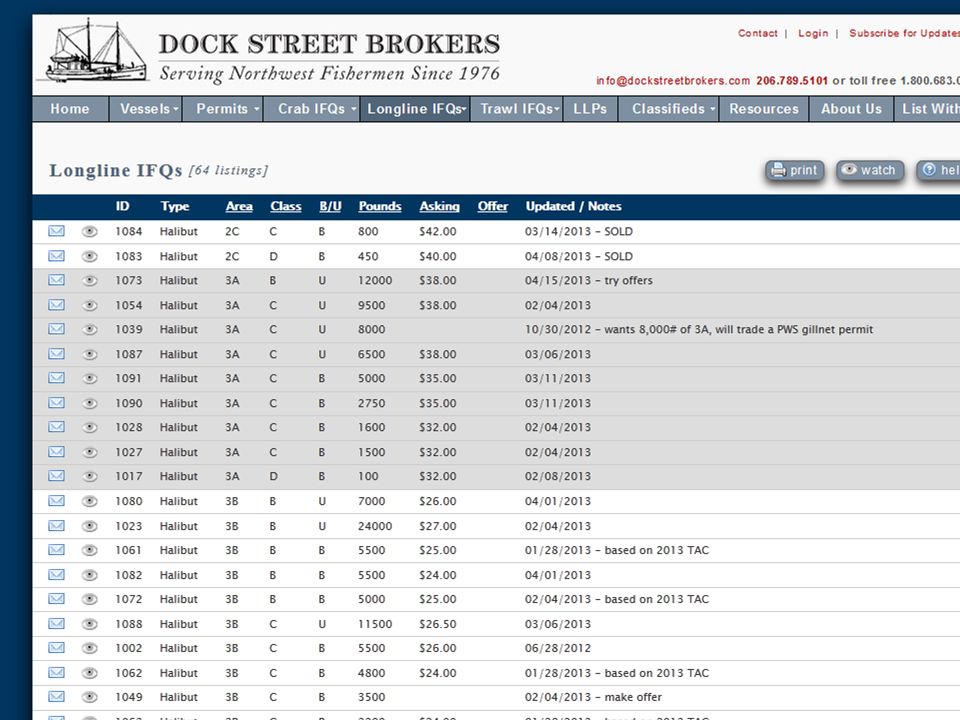The height and width of the screenshot is (720, 960).
Task: Click envelope icon for listing 1028
Action: coord(56,427)
